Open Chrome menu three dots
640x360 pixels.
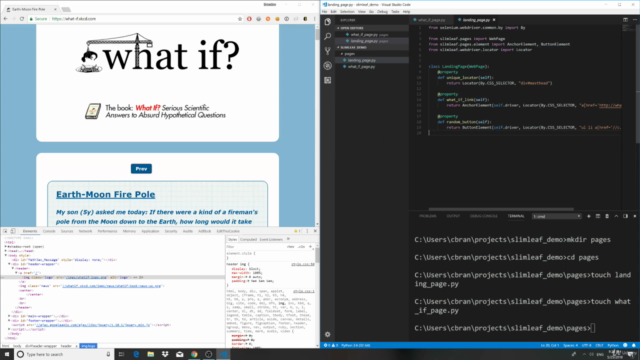point(315,19)
